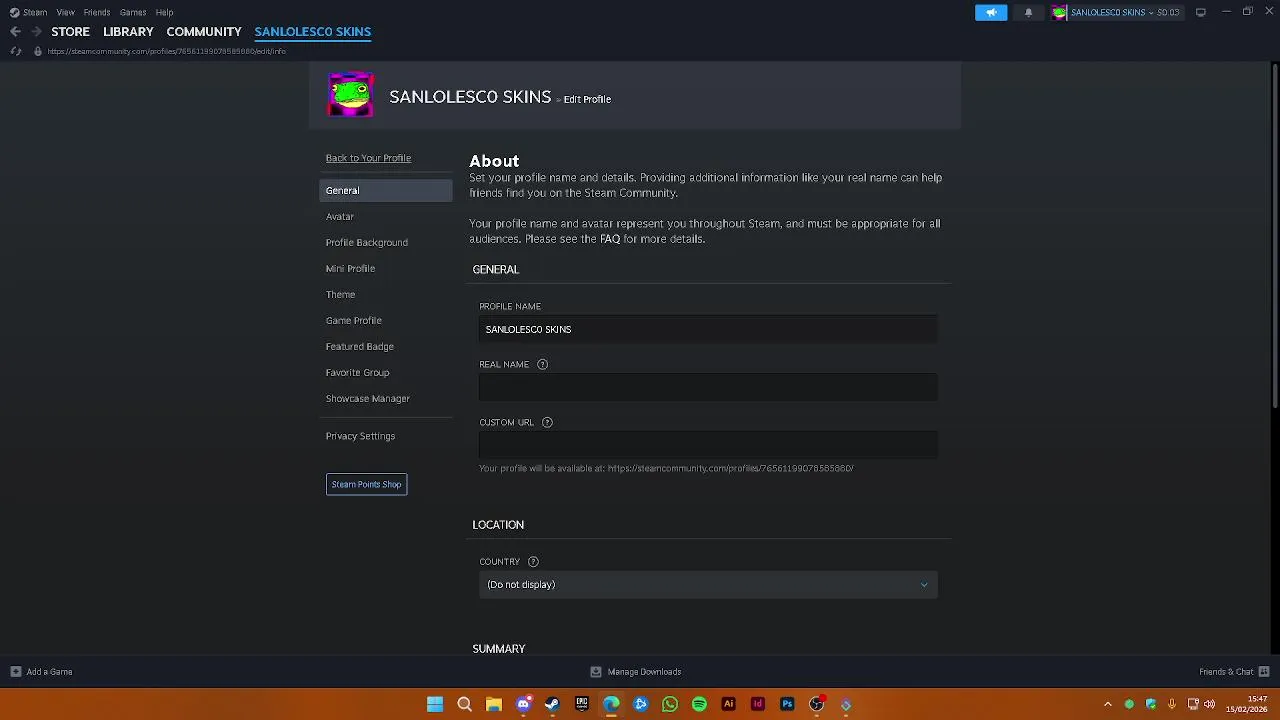Viewport: 1280px width, 720px height.
Task: Open the notifications bell
Action: [1028, 12]
